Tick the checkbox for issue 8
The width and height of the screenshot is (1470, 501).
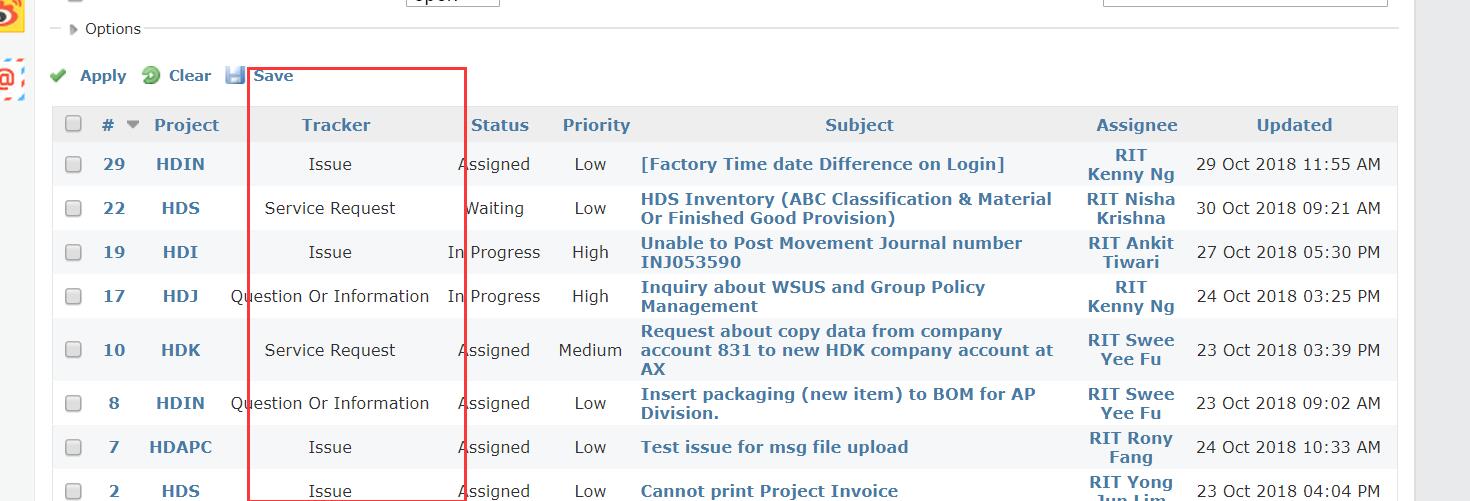(x=73, y=403)
